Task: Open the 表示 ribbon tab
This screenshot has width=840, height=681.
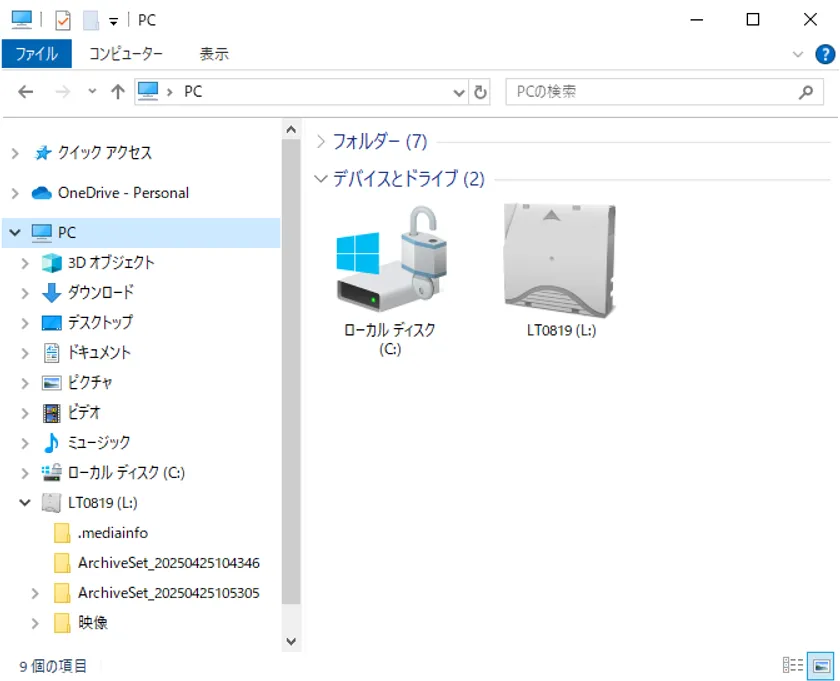Action: coord(214,54)
